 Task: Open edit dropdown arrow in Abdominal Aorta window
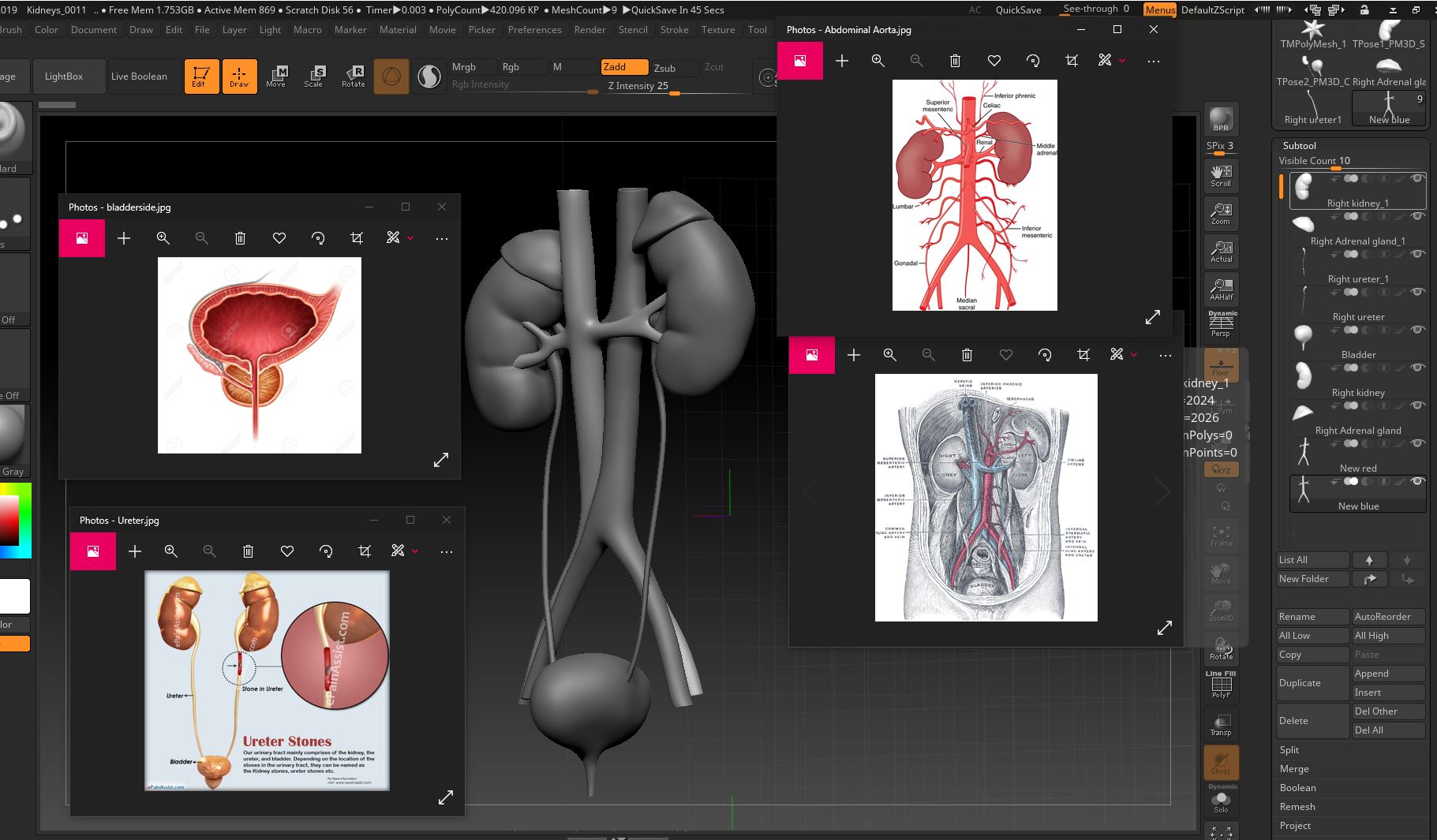click(x=1122, y=61)
